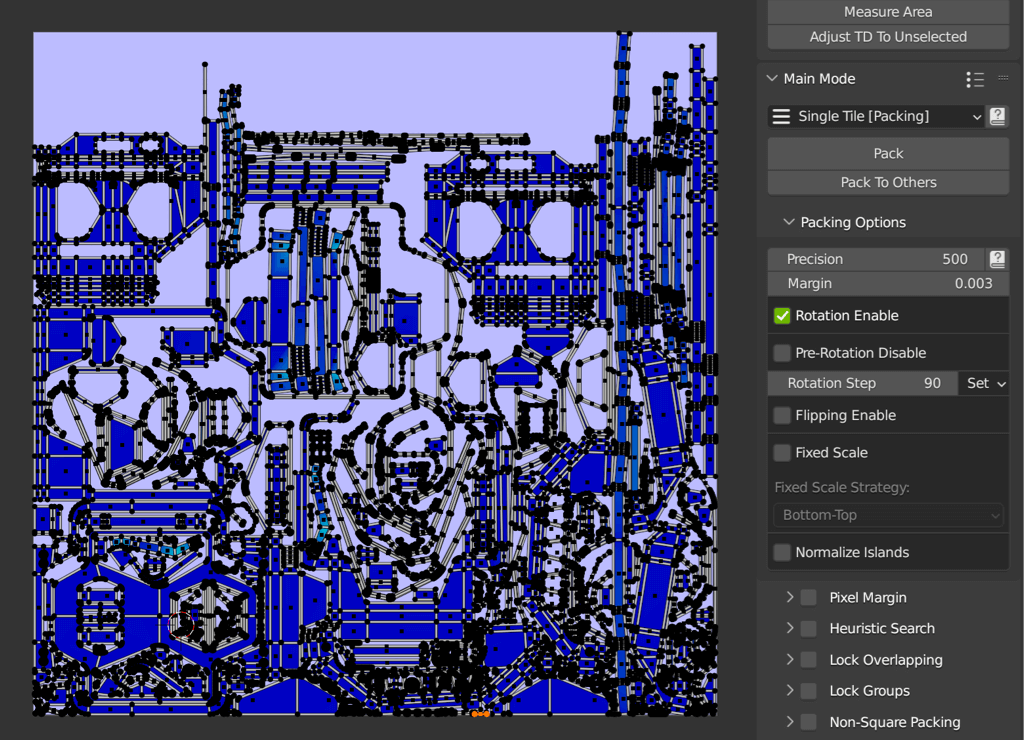Click the mode menu icon beside Single Tile
The height and width of the screenshot is (740, 1024).
coord(781,117)
